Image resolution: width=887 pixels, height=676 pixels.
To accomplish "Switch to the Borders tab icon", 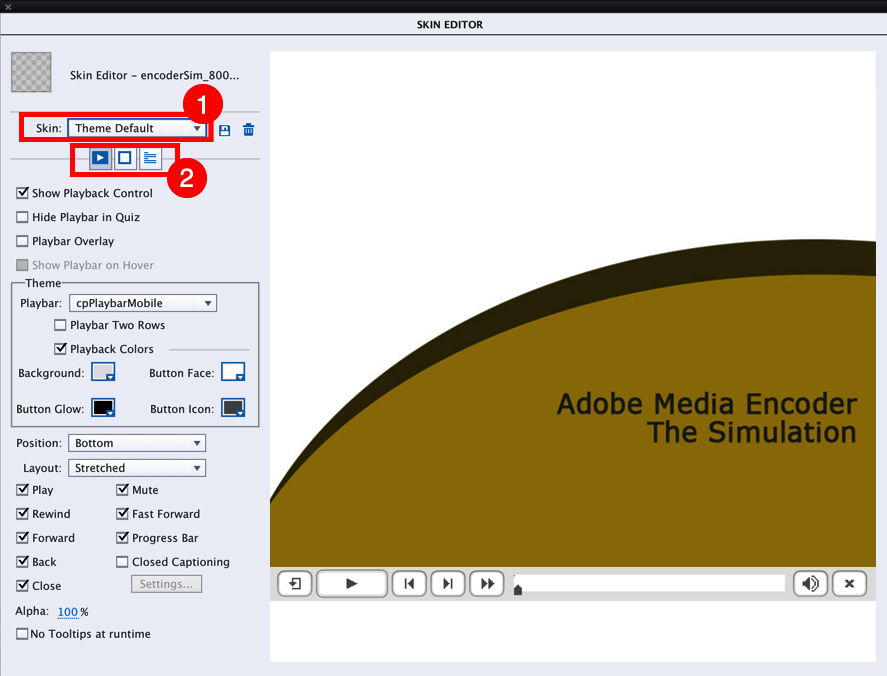I will (125, 158).
